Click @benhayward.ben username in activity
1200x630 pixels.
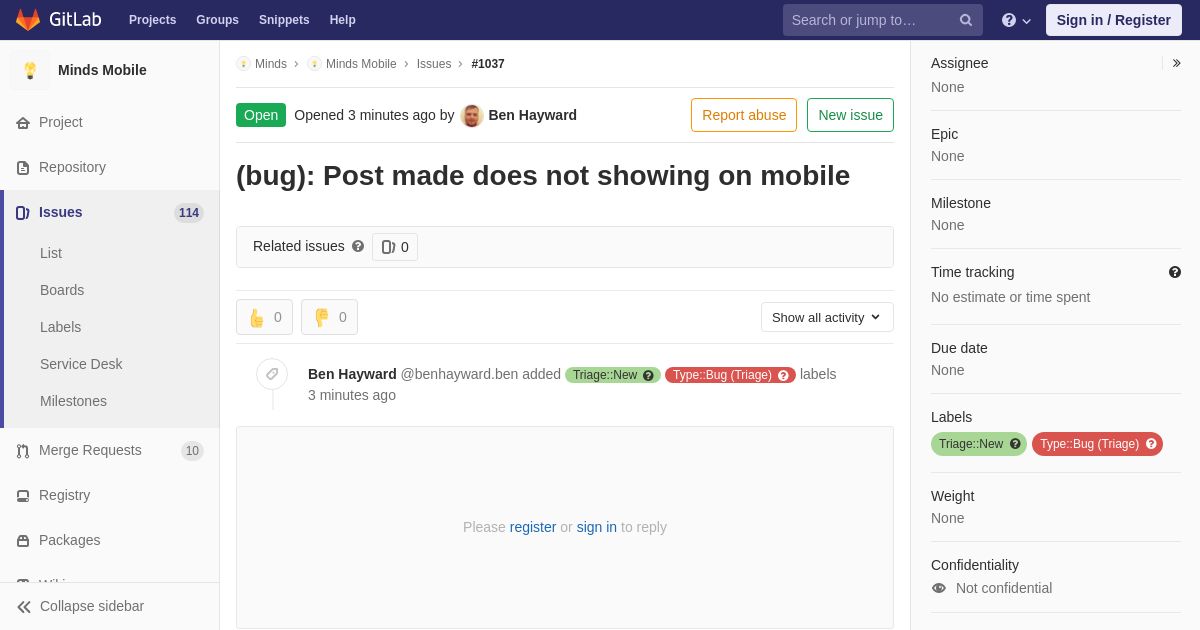point(459,374)
